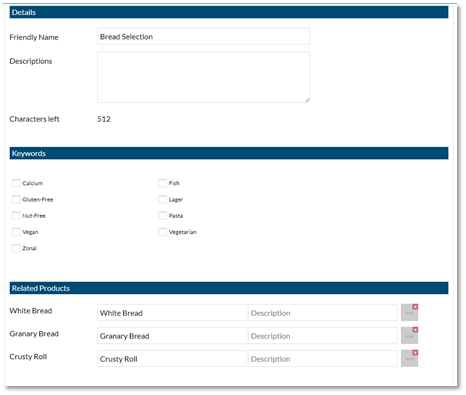
Task: Remove image with red X on Granary Bread row
Action: [415, 330]
